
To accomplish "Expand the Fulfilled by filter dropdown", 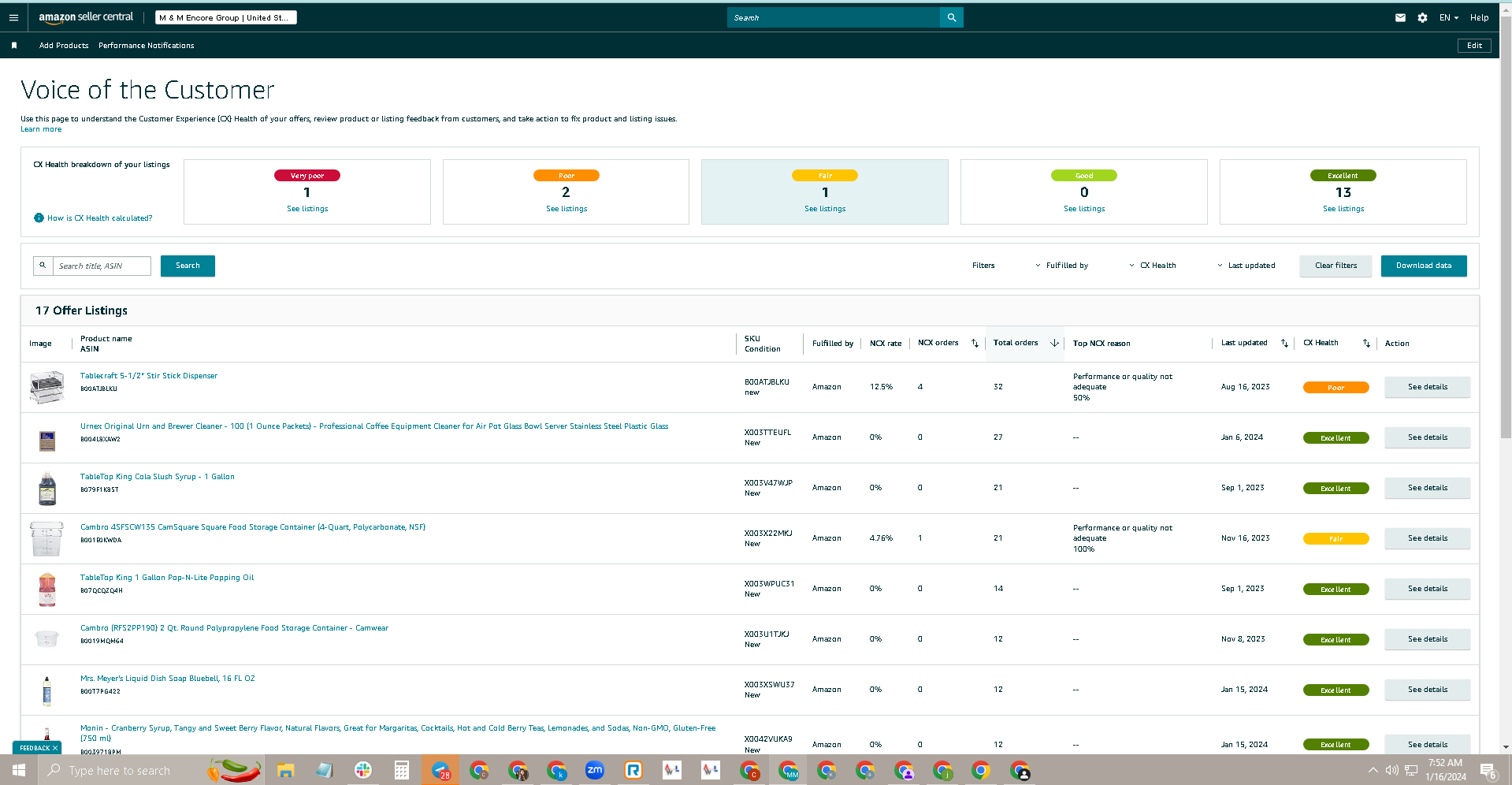I will pos(1061,266).
